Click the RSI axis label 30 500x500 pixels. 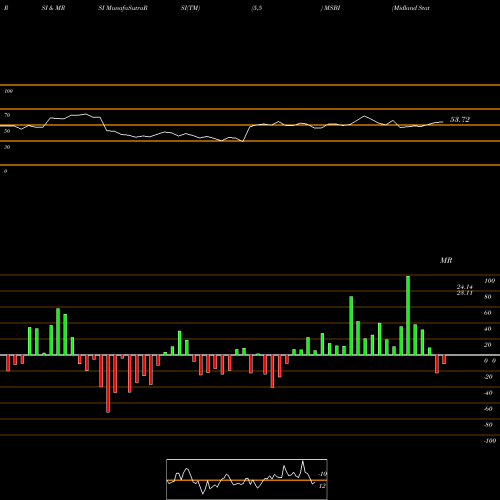[x=7, y=147]
